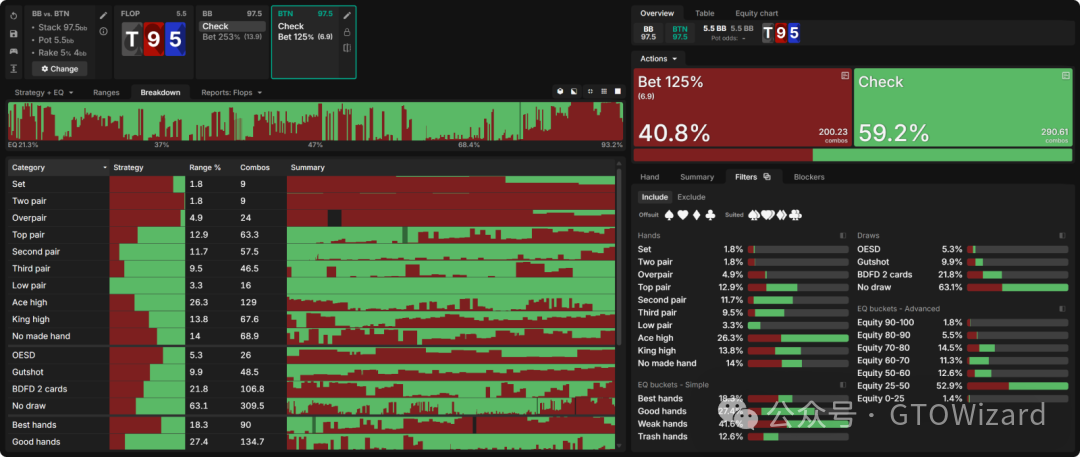Click the lock icon in BTN panel
1080x457 pixels.
[x=347, y=32]
